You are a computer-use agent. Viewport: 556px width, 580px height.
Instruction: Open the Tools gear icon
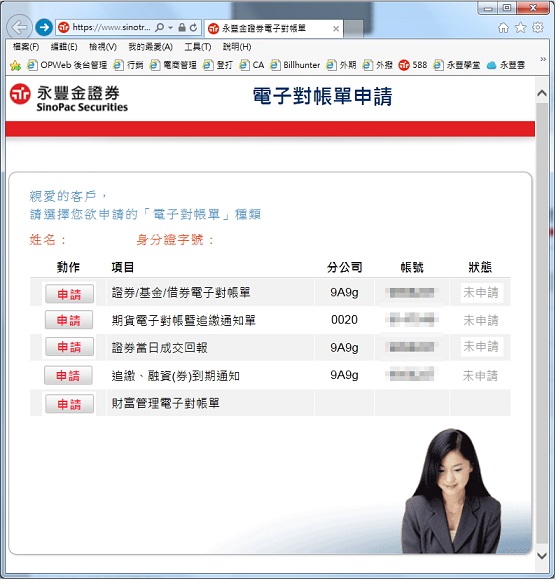click(538, 27)
